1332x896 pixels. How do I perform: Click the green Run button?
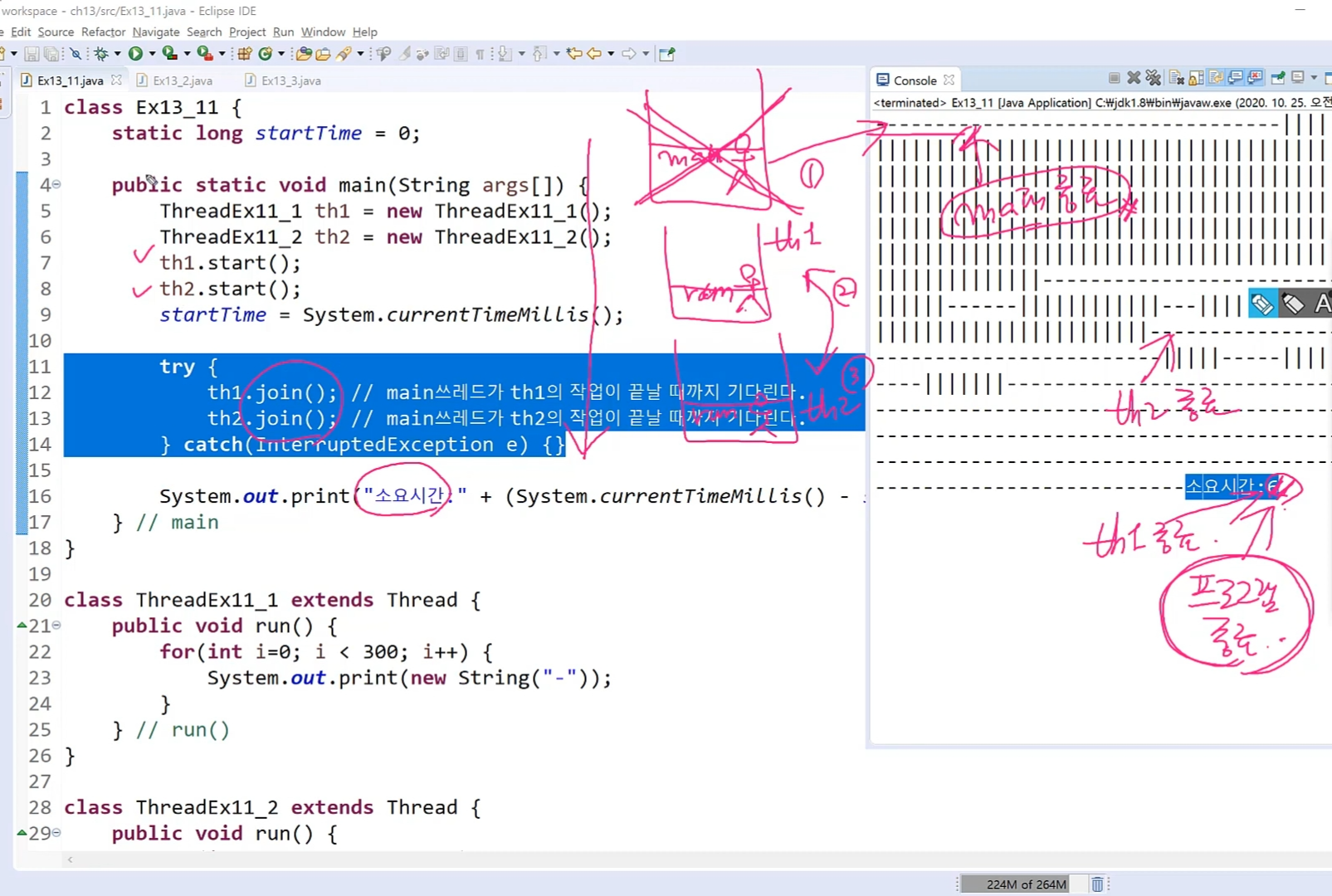point(135,54)
